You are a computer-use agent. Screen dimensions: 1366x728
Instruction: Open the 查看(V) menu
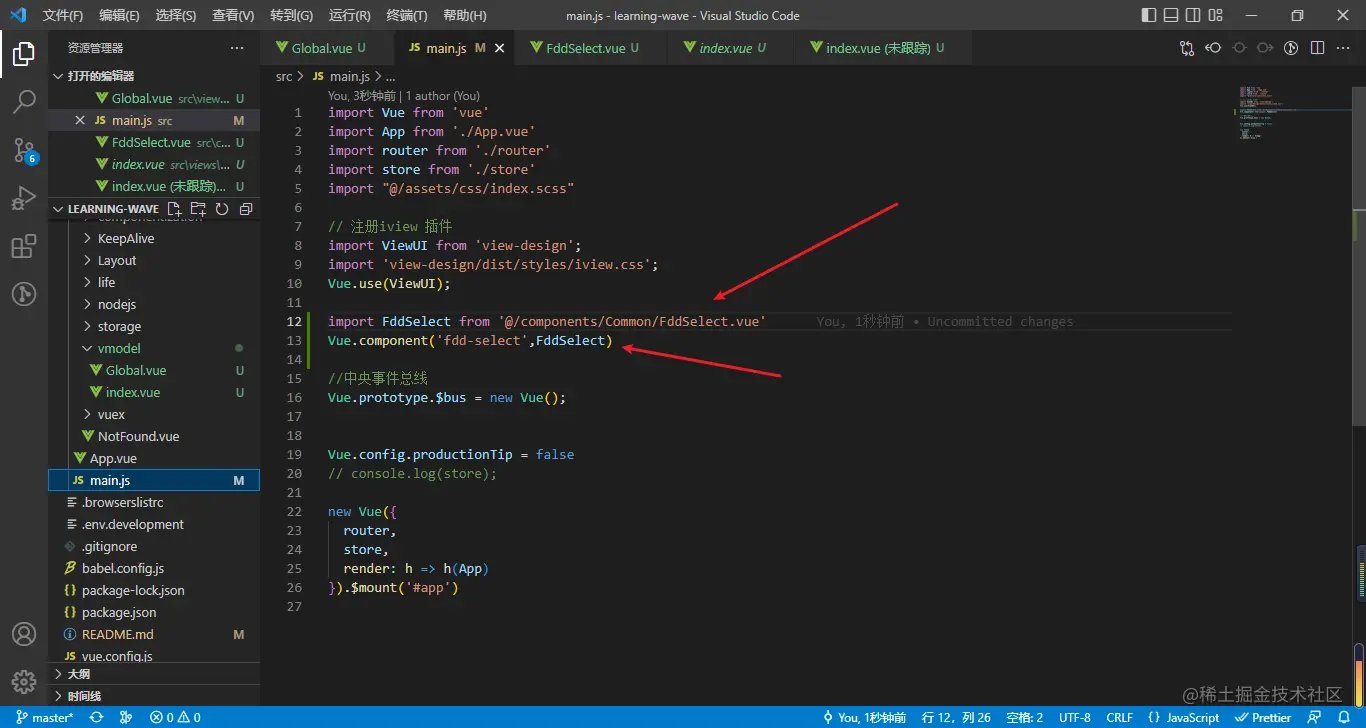pos(234,15)
